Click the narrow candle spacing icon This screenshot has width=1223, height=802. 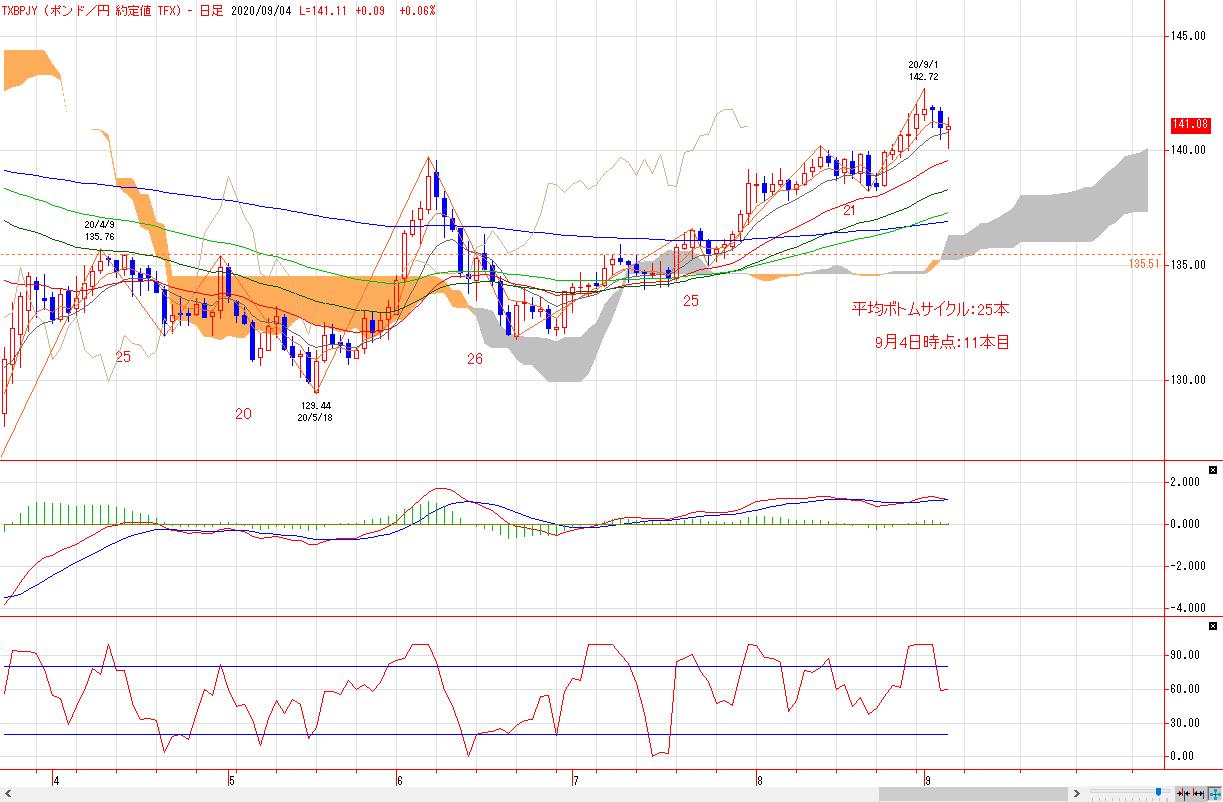pyautogui.click(x=1184, y=793)
